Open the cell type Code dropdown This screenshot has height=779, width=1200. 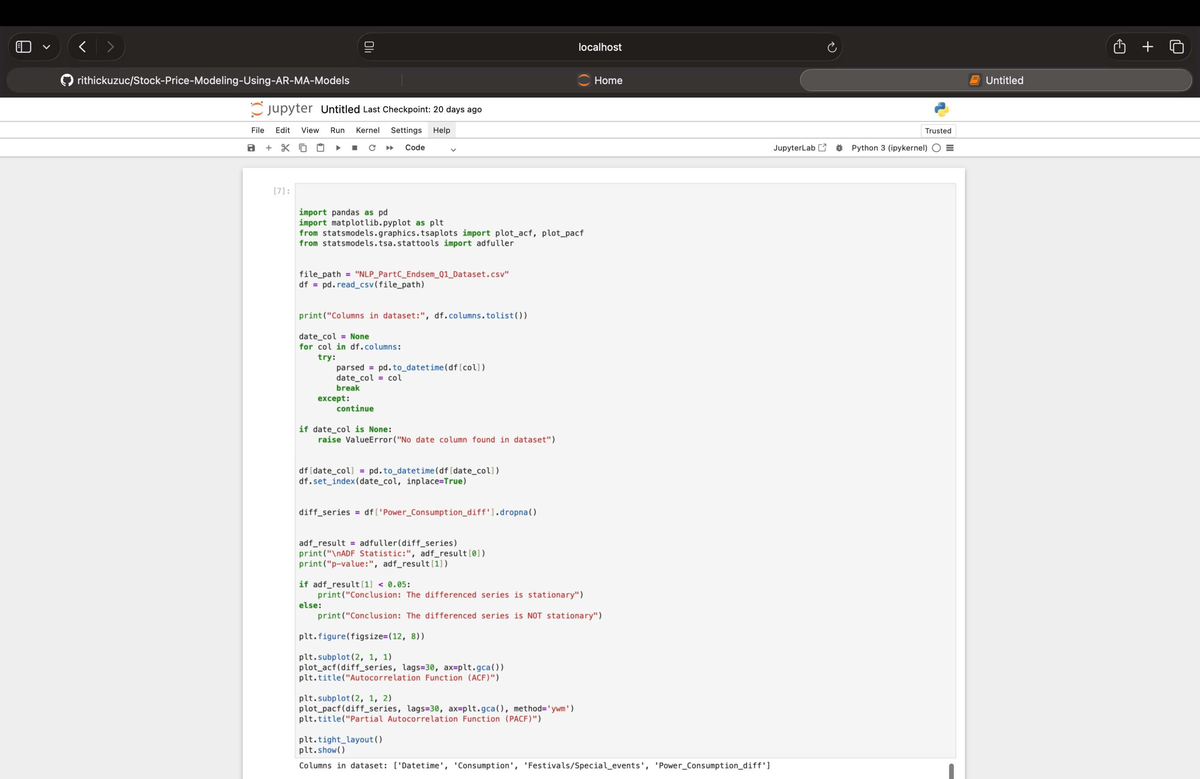430,148
